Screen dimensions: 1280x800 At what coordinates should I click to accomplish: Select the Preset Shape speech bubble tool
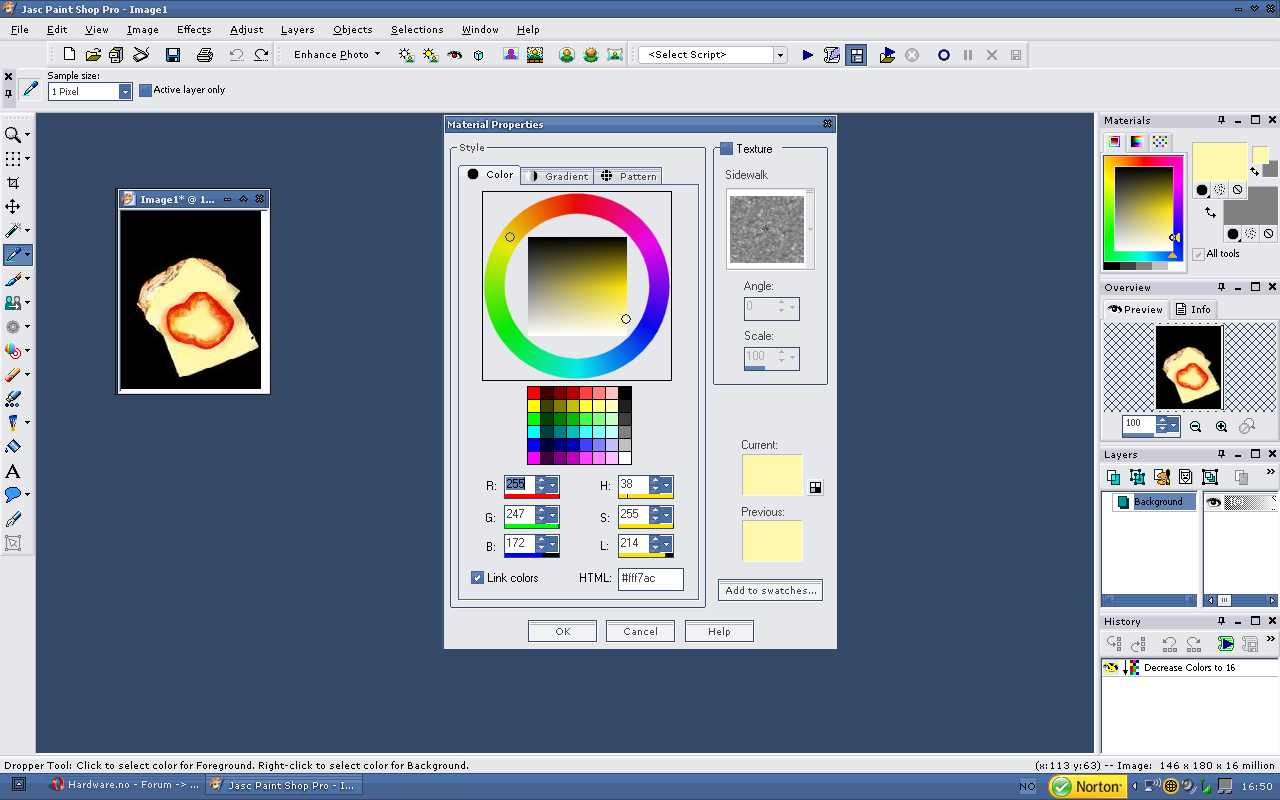(x=13, y=495)
